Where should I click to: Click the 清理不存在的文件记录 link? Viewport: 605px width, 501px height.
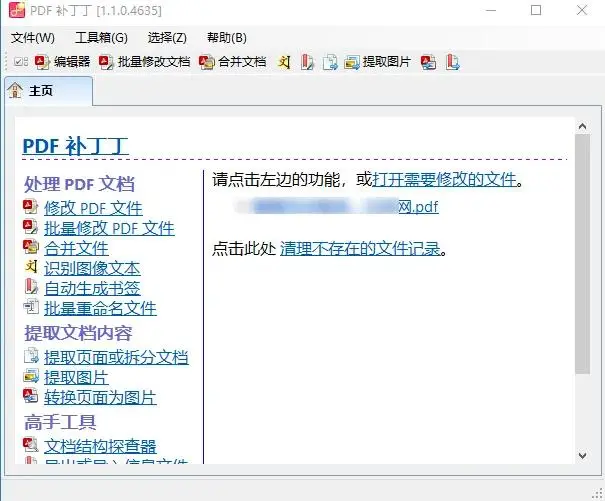(360, 248)
